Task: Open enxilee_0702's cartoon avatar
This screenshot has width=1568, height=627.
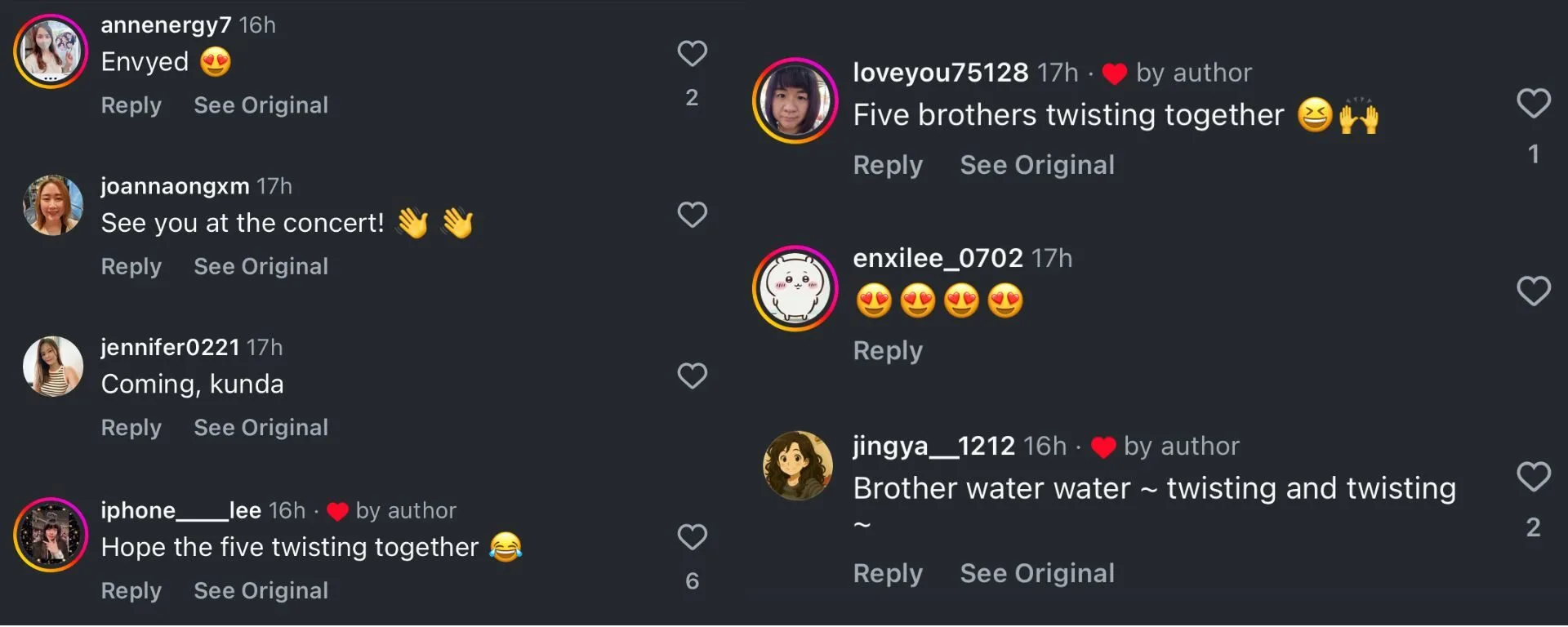Action: pos(795,287)
